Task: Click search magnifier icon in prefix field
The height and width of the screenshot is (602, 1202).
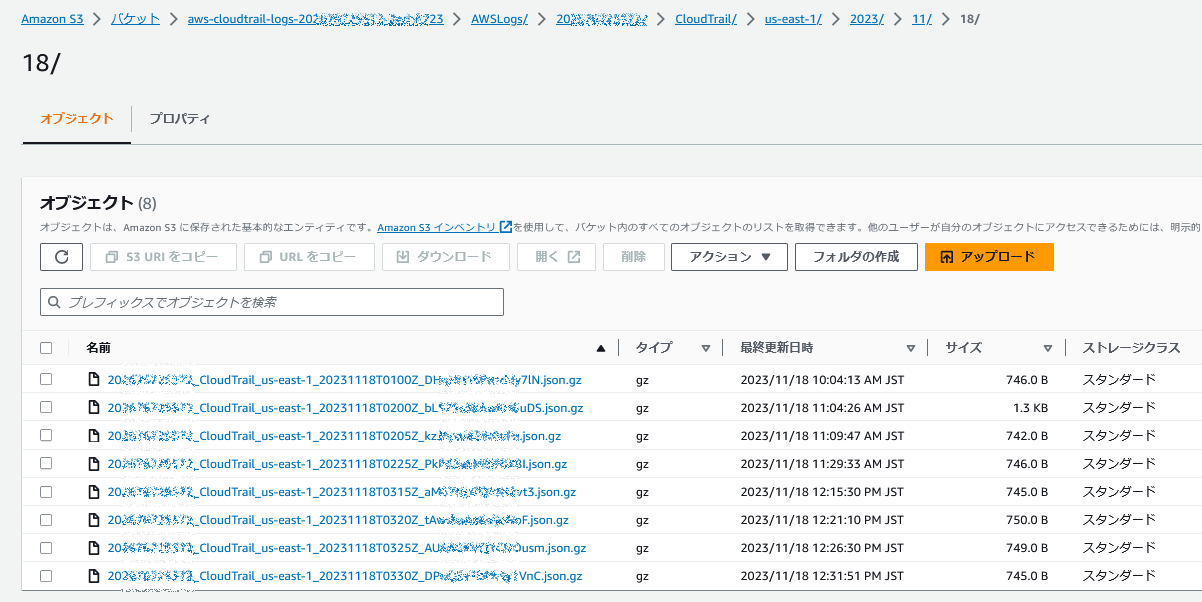Action: coord(54,302)
